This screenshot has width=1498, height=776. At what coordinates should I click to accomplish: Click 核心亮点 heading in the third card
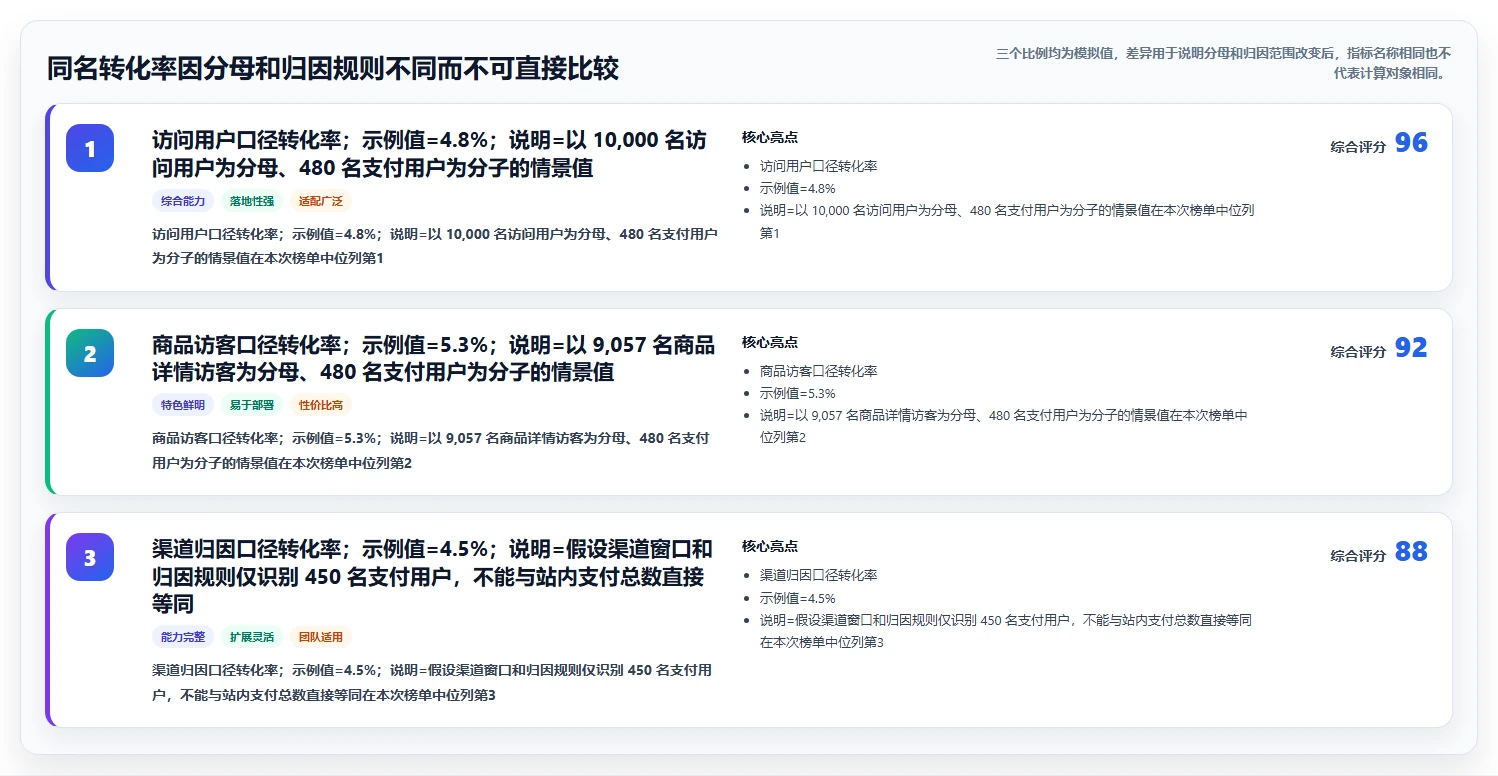click(770, 547)
